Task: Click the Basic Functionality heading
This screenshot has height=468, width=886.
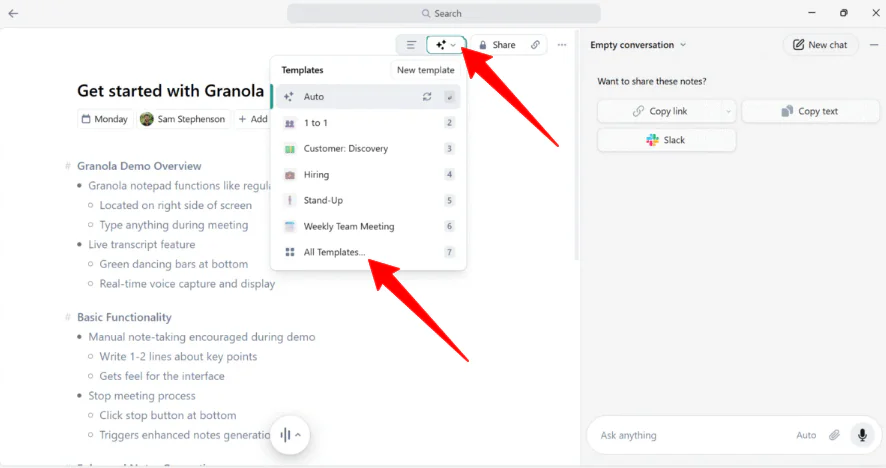Action: tap(124, 318)
